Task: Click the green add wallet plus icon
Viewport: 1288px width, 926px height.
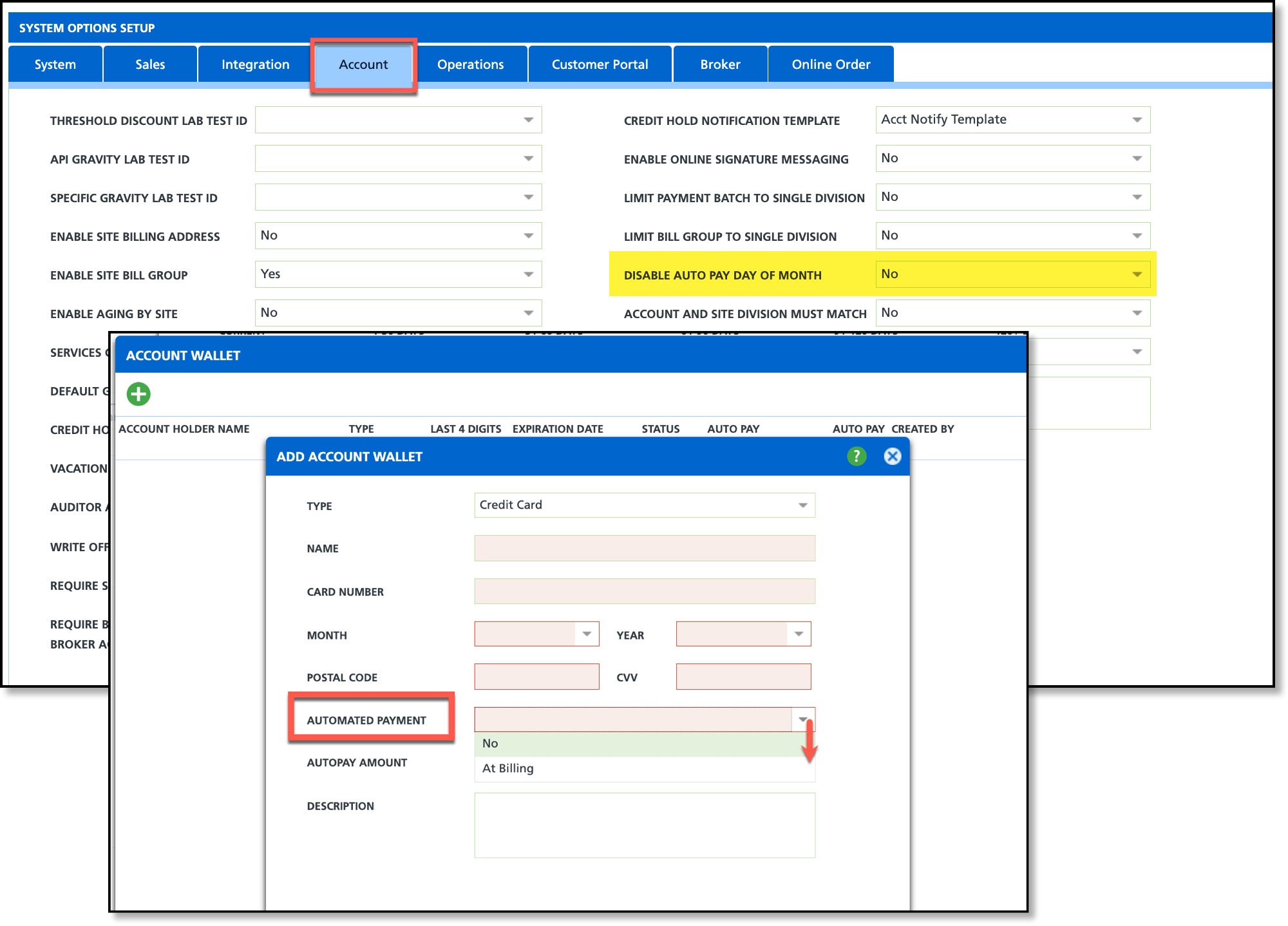Action: click(x=138, y=393)
